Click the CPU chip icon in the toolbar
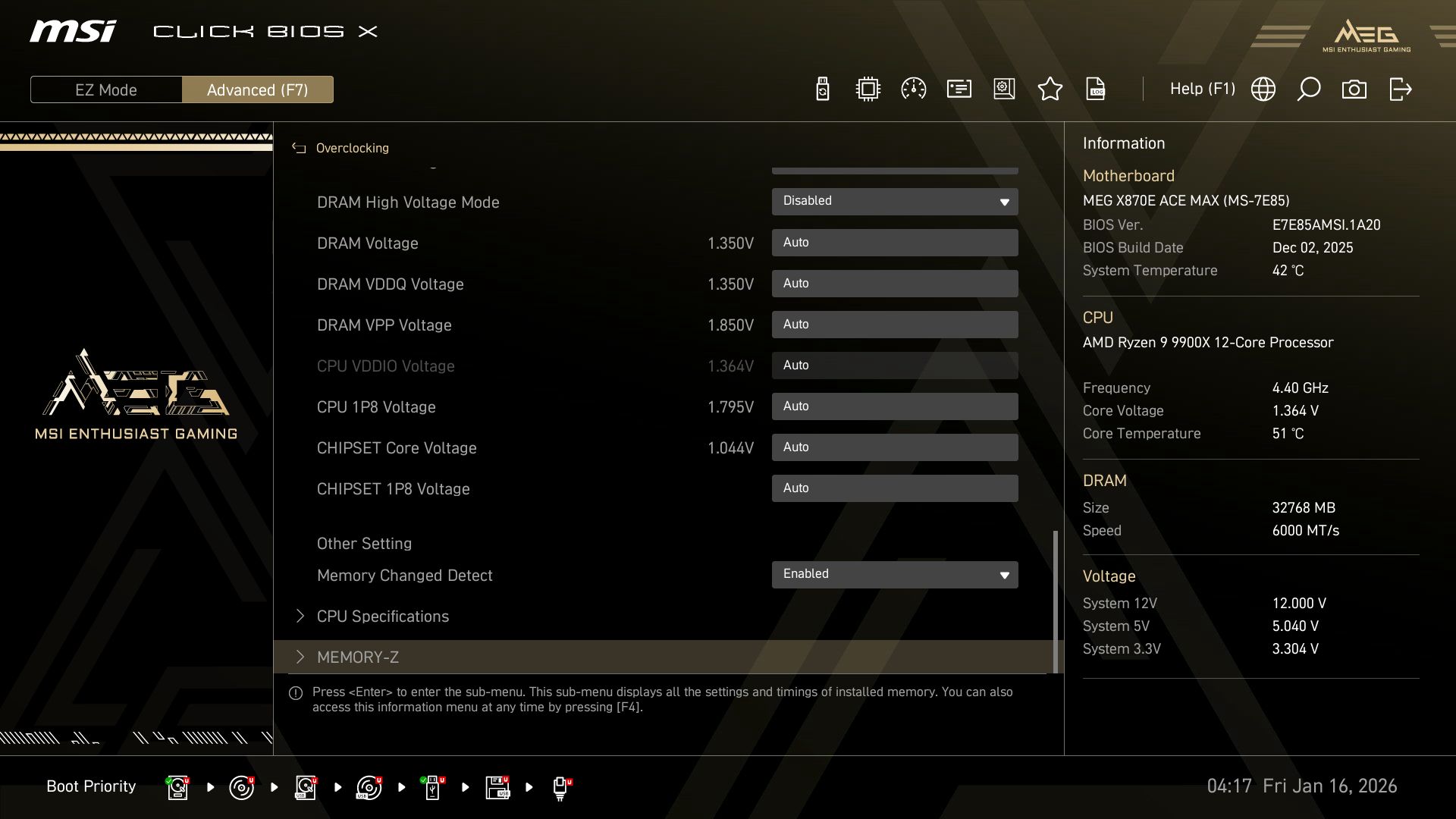The width and height of the screenshot is (1456, 819). [x=867, y=89]
